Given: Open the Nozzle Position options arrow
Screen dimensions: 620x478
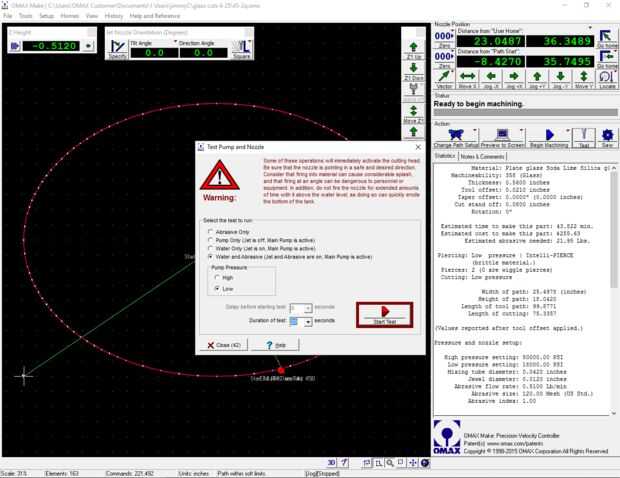Looking at the screenshot, I should pyautogui.click(x=590, y=28).
